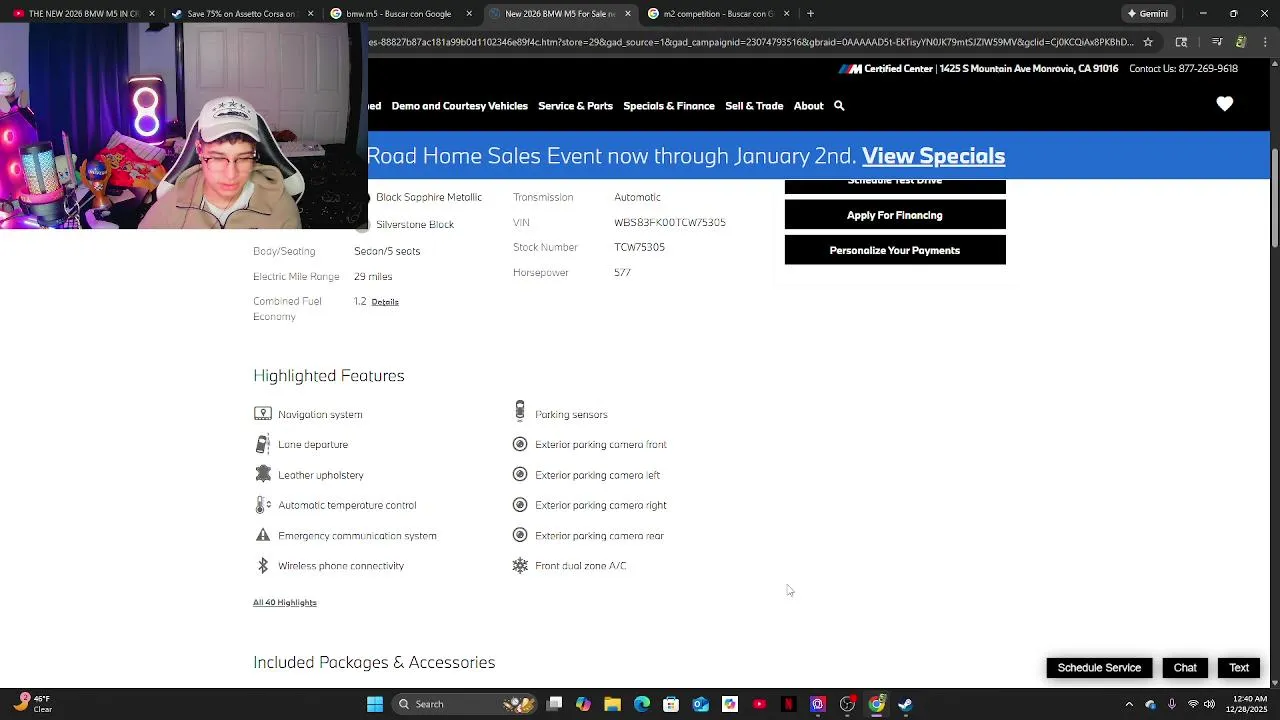Select the VIN number text
The width and height of the screenshot is (1280, 720).
[670, 222]
